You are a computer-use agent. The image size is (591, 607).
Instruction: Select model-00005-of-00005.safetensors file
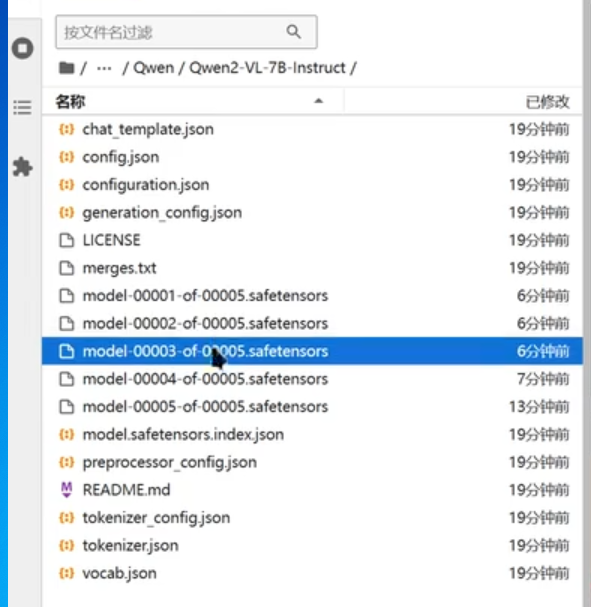click(312, 407)
